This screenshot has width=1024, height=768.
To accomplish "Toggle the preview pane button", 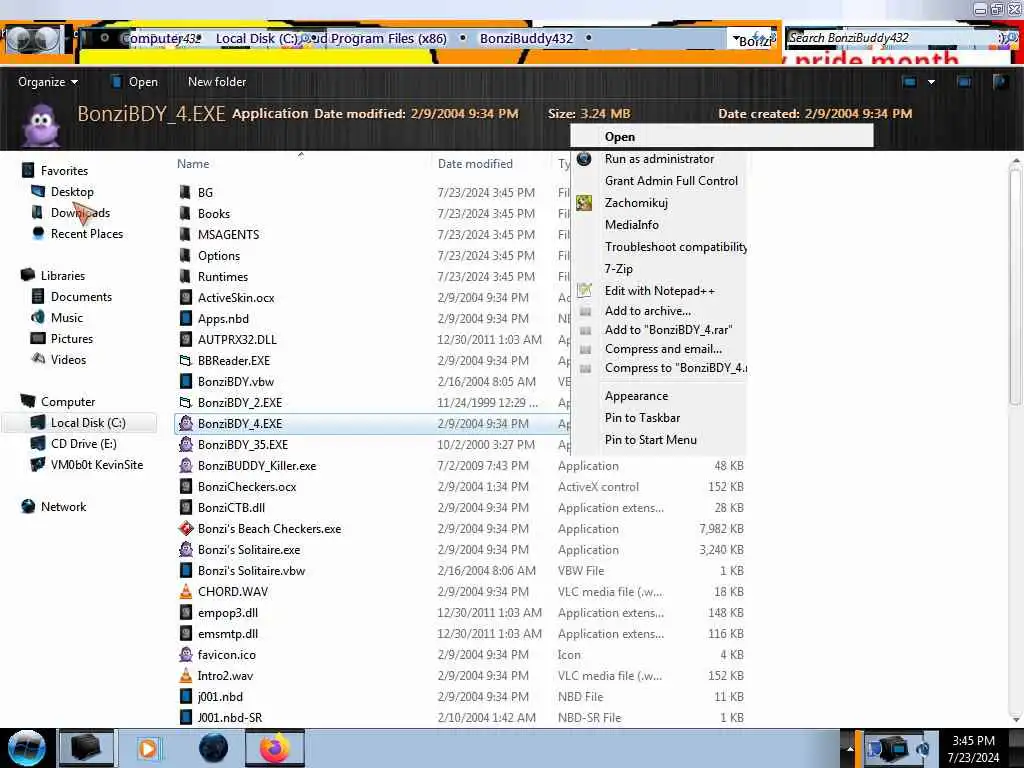I will [x=964, y=82].
